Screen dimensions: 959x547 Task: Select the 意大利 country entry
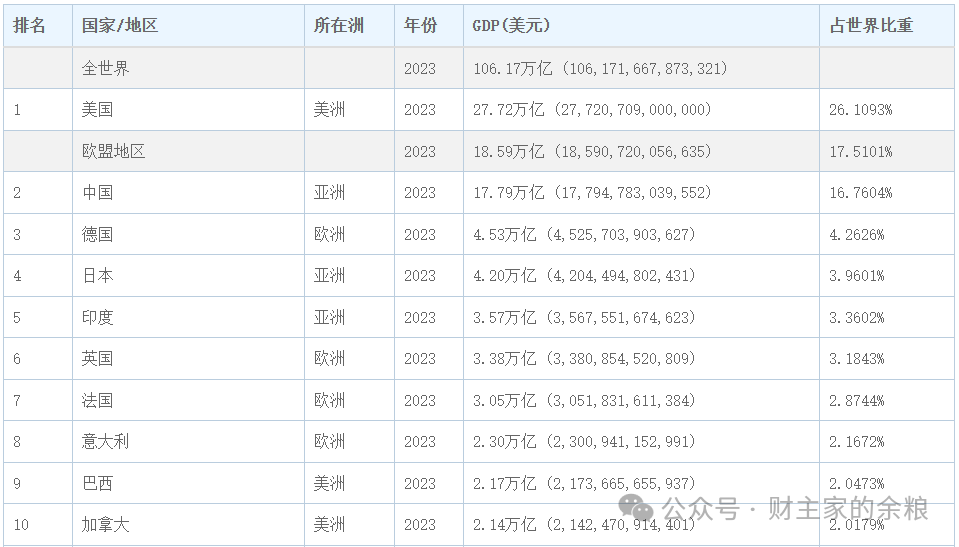coord(105,442)
